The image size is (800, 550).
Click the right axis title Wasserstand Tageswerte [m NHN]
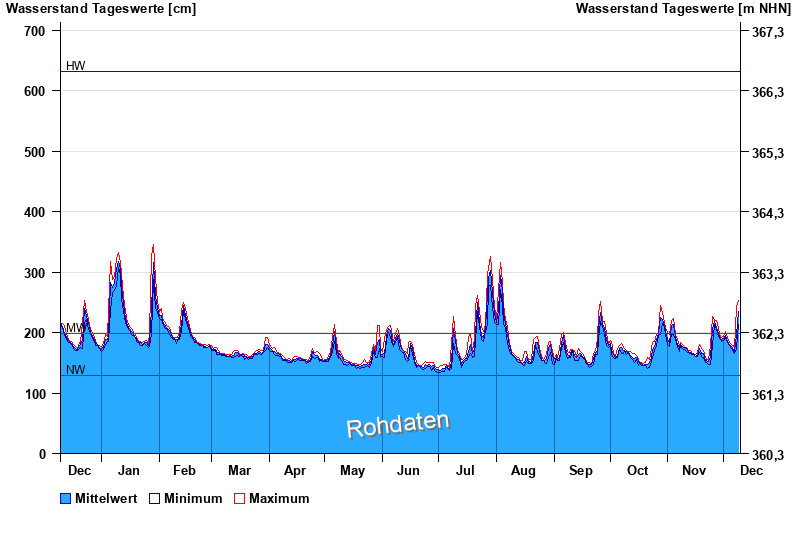[x=683, y=9]
